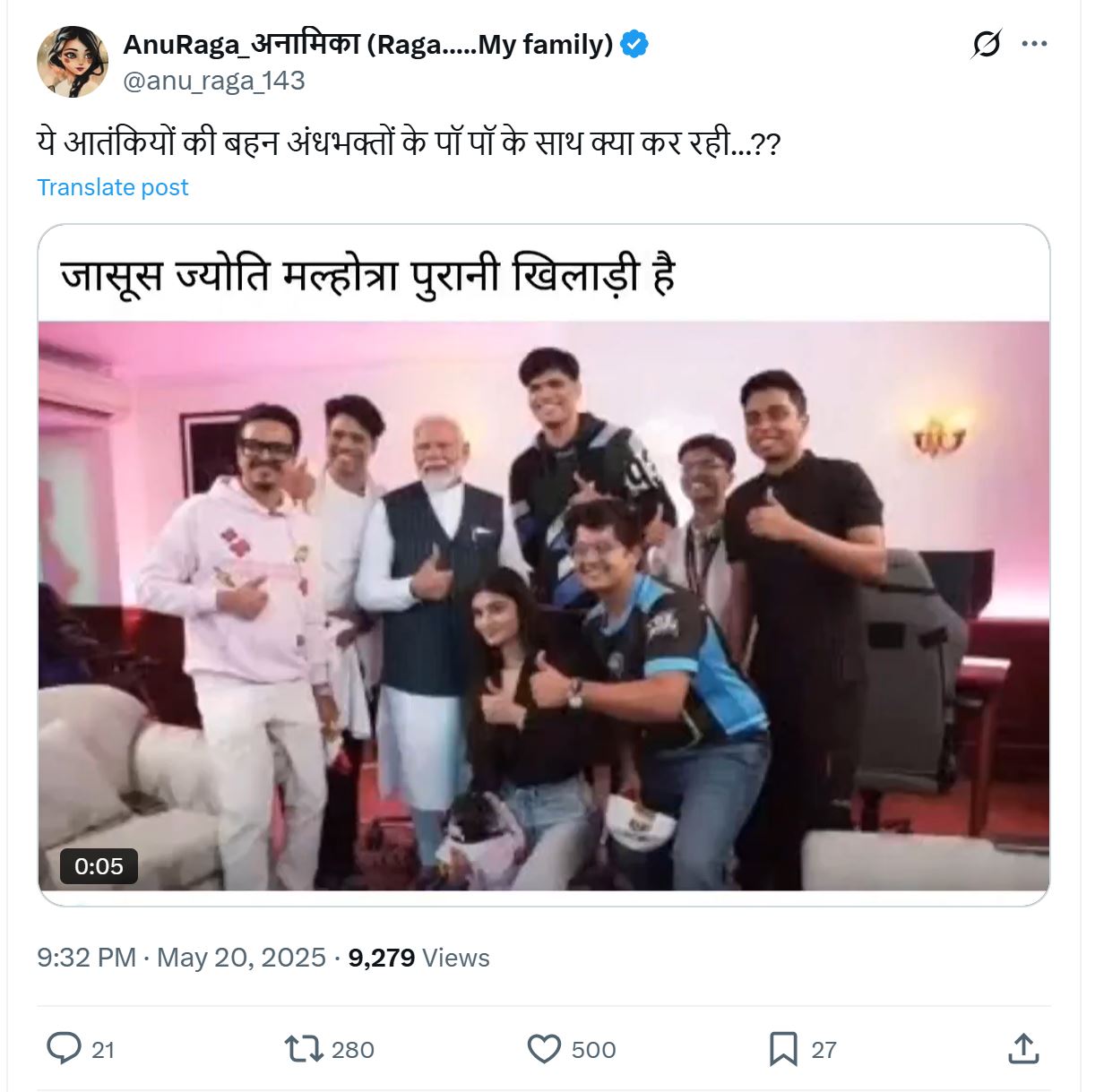
Task: Click the Grok explain icon
Action: click(986, 43)
